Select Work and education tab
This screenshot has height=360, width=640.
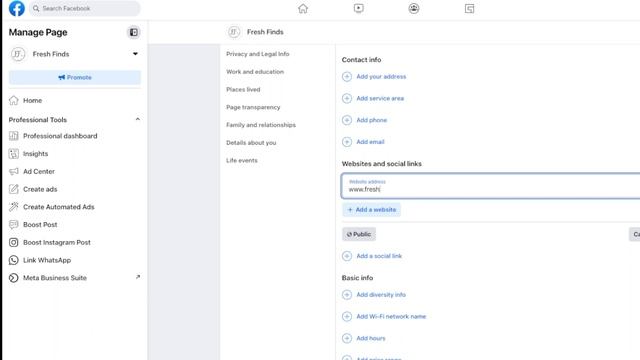point(255,71)
